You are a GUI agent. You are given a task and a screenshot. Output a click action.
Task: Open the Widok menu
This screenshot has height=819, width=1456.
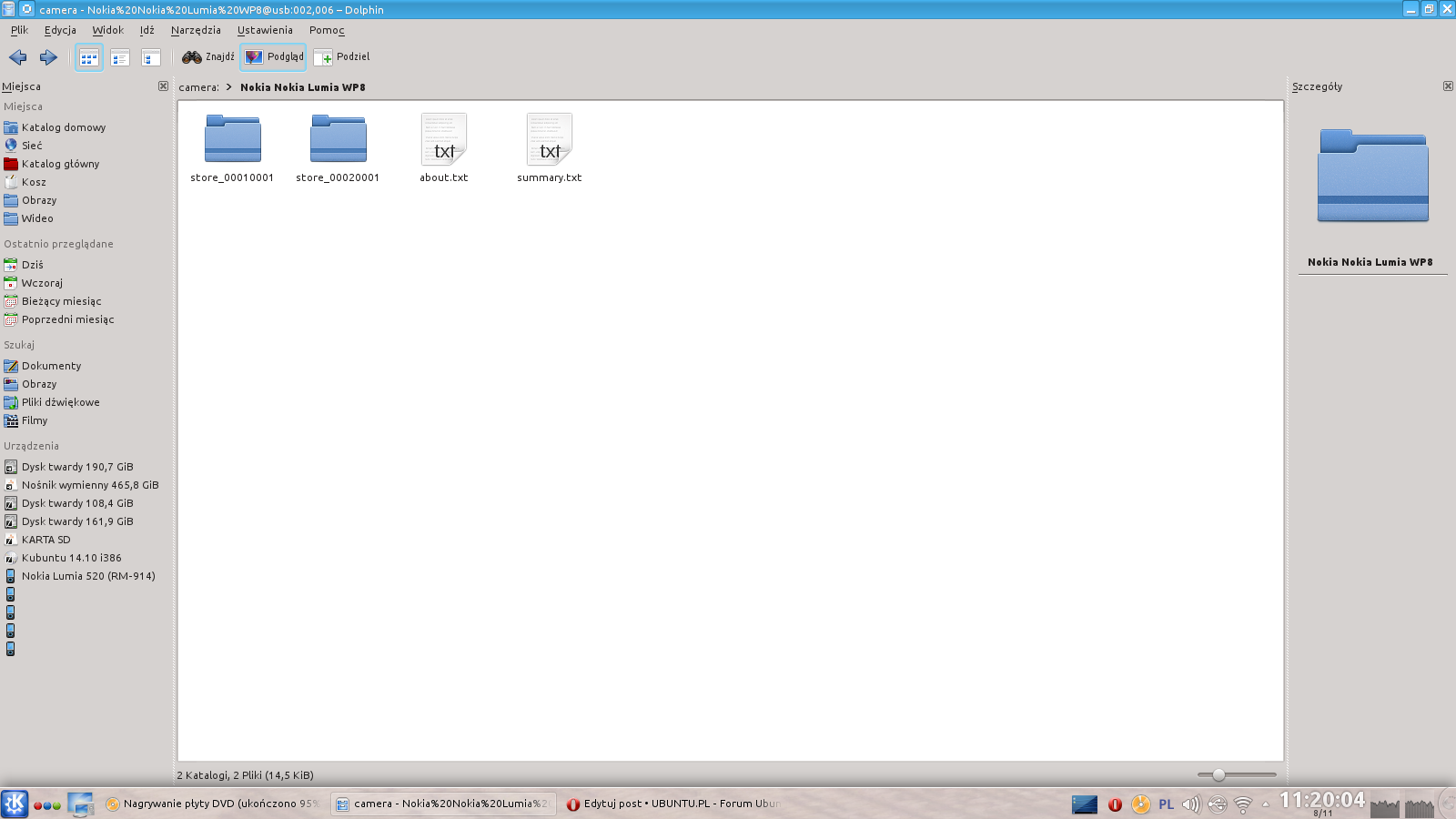click(x=107, y=30)
